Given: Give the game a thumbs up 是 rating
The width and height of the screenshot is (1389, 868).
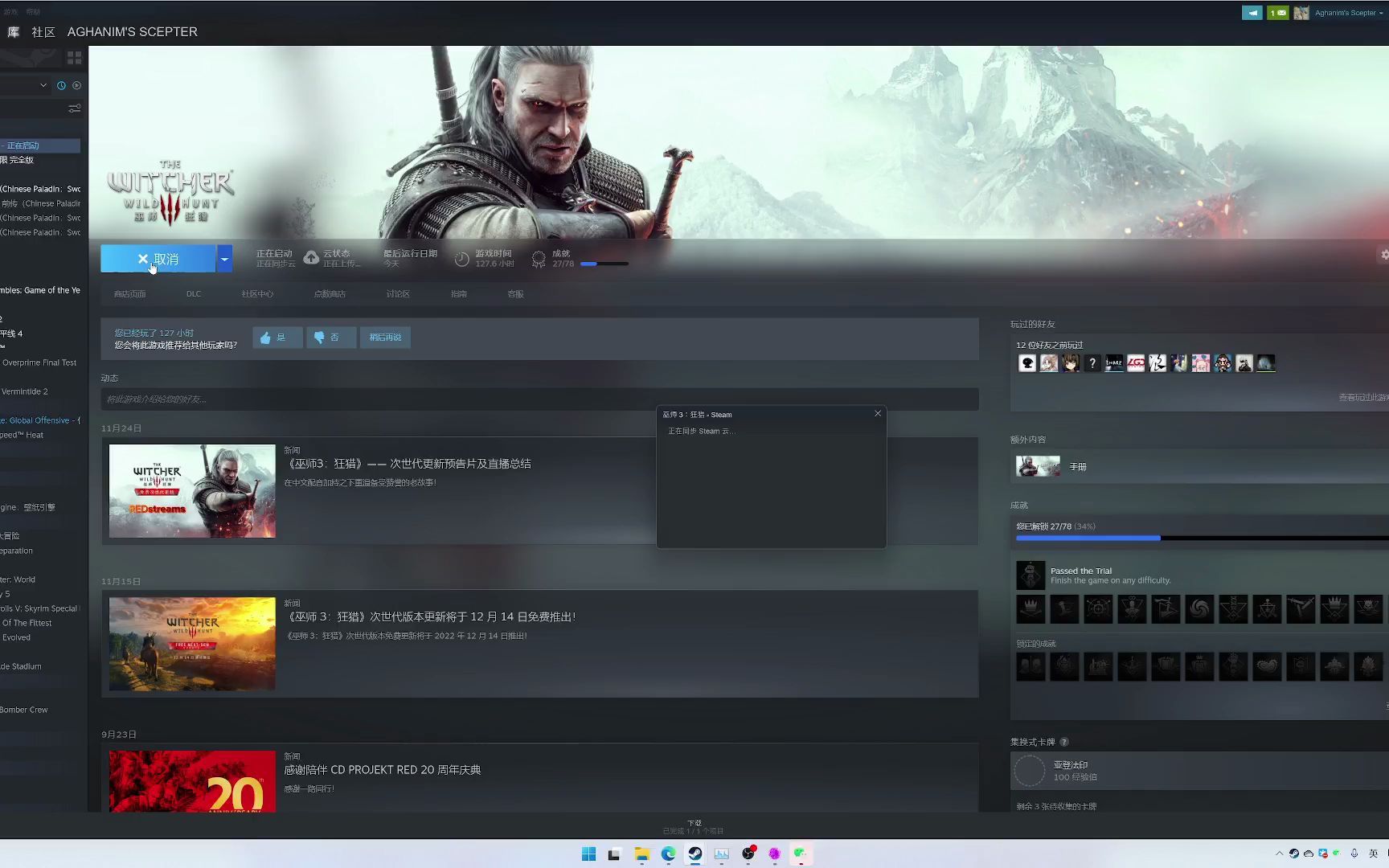Looking at the screenshot, I should 277,337.
